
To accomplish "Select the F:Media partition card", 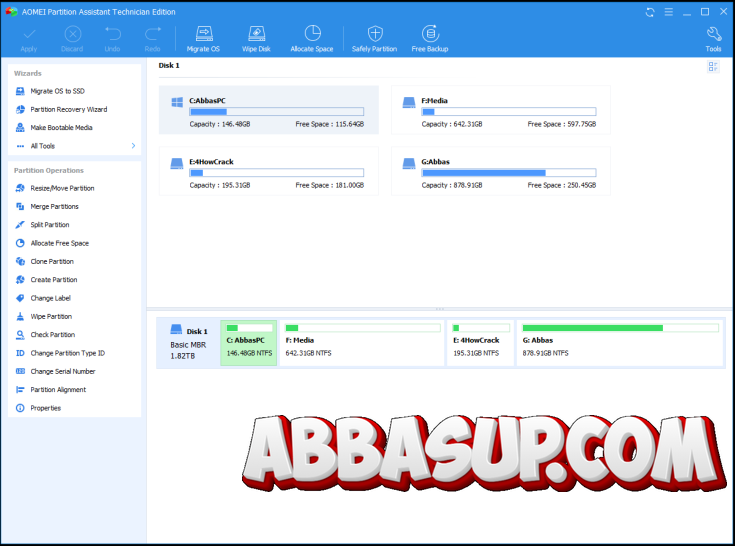I will tap(501, 110).
